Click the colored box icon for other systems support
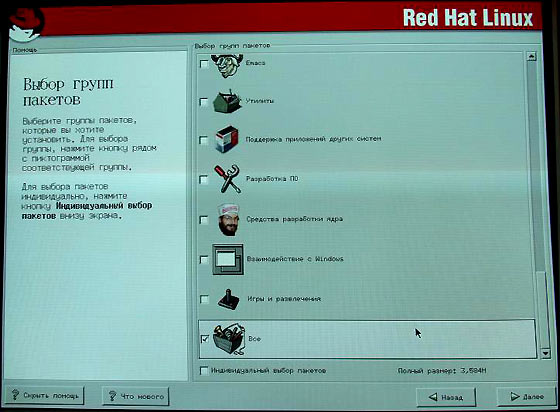 227,139
